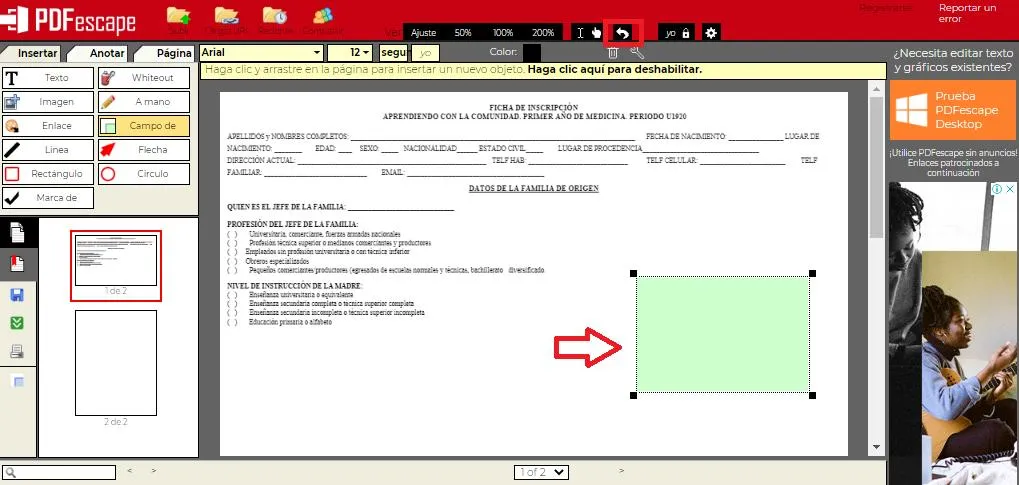Select the page 2 thumbnail

tap(116, 362)
